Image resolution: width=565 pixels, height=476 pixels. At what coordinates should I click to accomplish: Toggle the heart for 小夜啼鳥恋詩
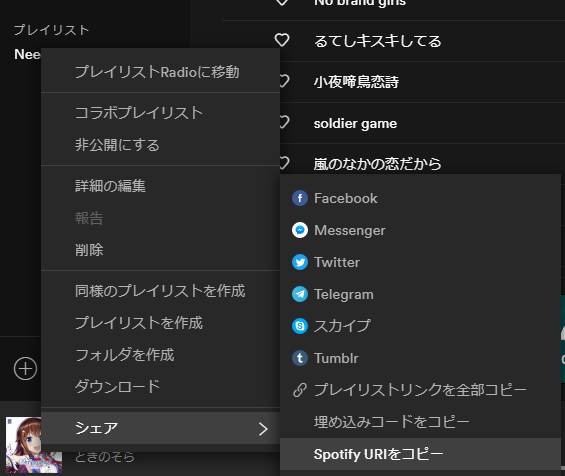pyautogui.click(x=284, y=81)
